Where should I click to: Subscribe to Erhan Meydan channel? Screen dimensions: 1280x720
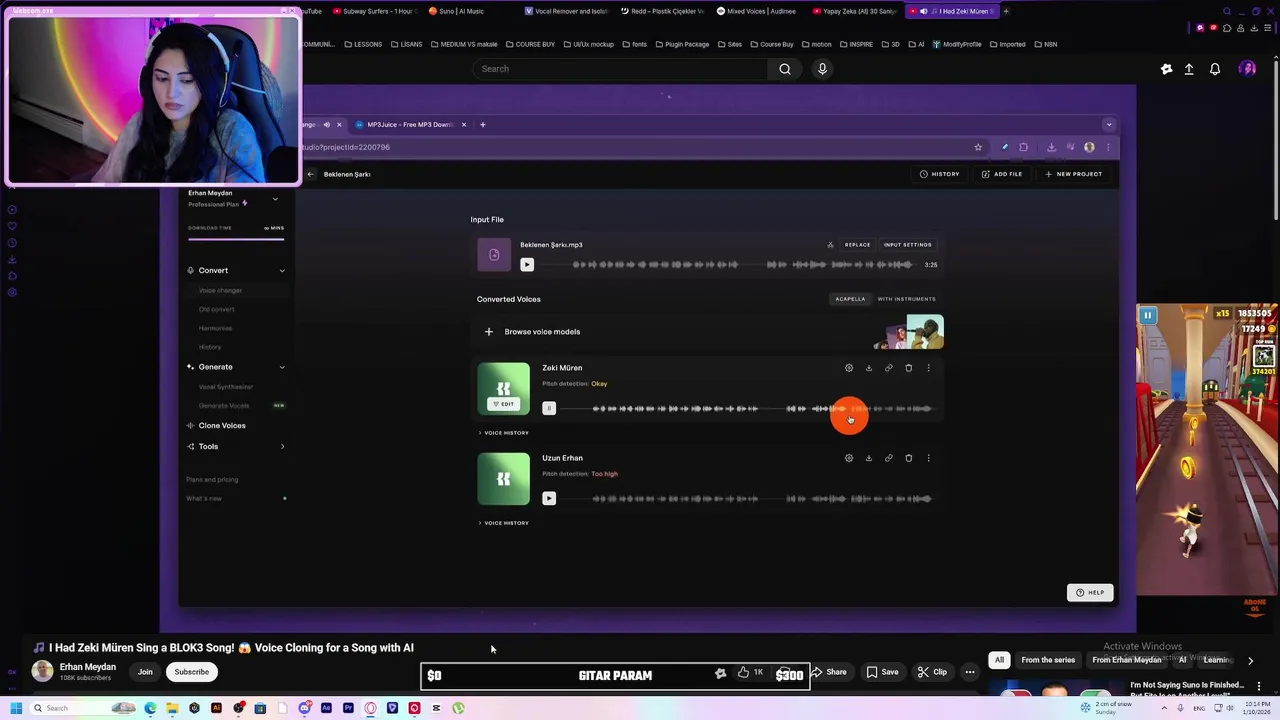[191, 672]
